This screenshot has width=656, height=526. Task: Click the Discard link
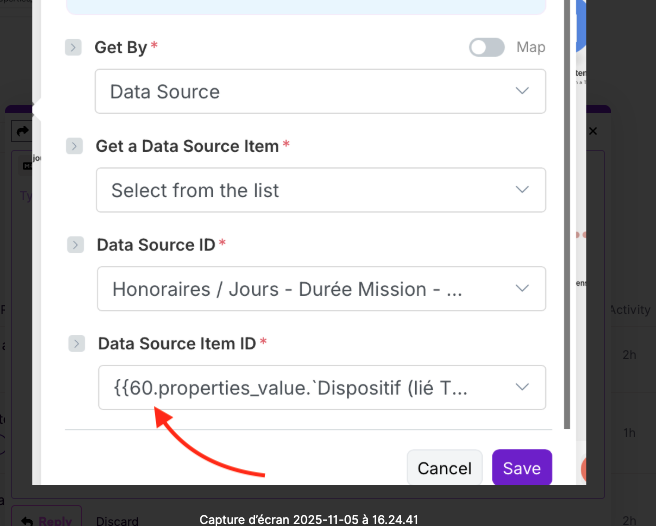(x=116, y=520)
